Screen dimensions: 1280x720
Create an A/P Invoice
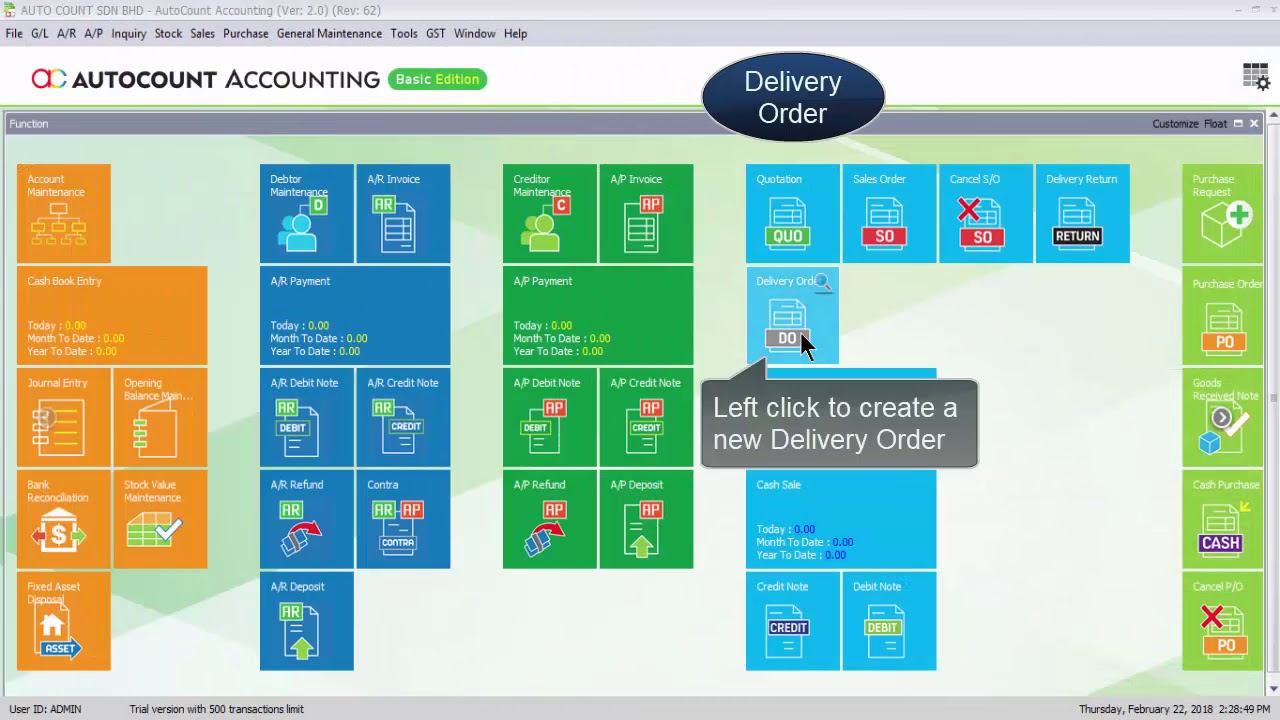tap(646, 214)
